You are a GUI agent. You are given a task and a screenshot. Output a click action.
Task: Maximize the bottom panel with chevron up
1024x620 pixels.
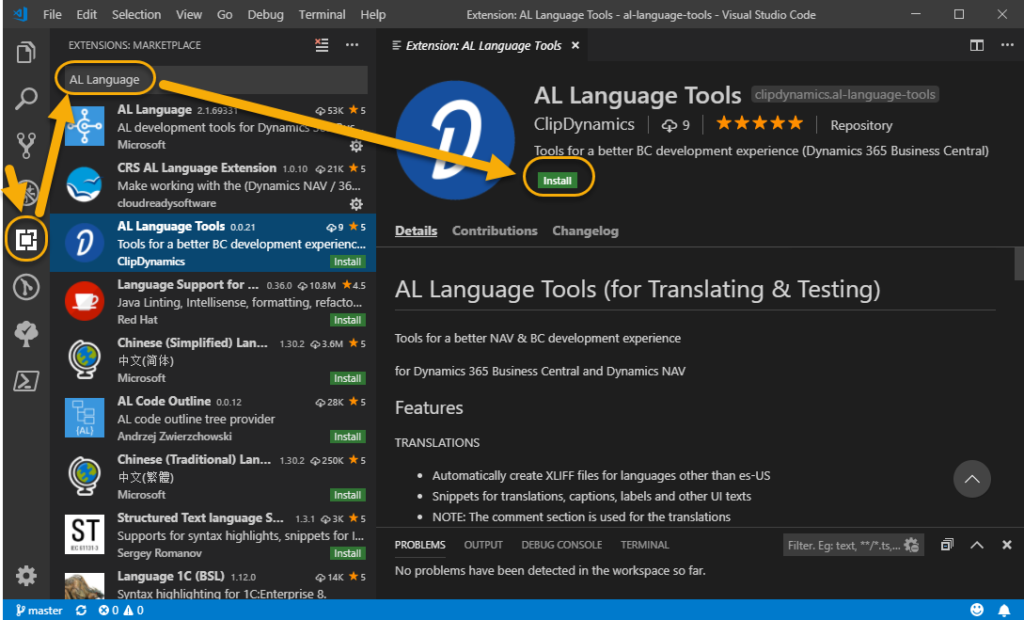(x=976, y=545)
